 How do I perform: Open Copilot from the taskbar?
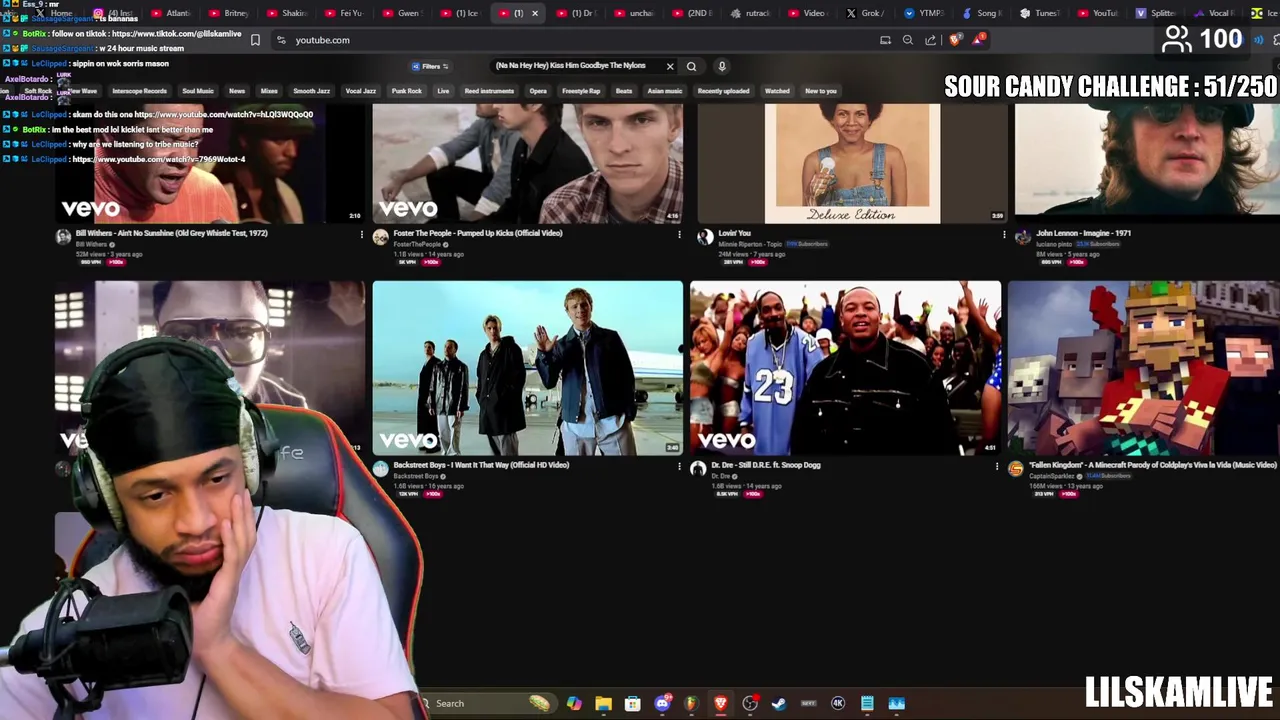tap(574, 703)
